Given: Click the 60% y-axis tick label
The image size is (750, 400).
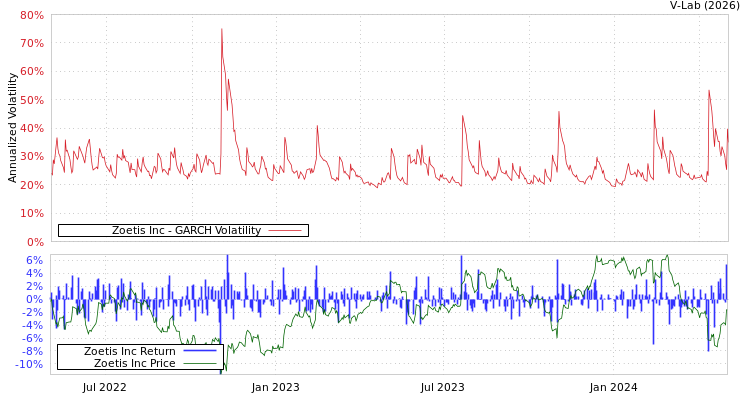Looking at the screenshot, I should coord(31,72).
